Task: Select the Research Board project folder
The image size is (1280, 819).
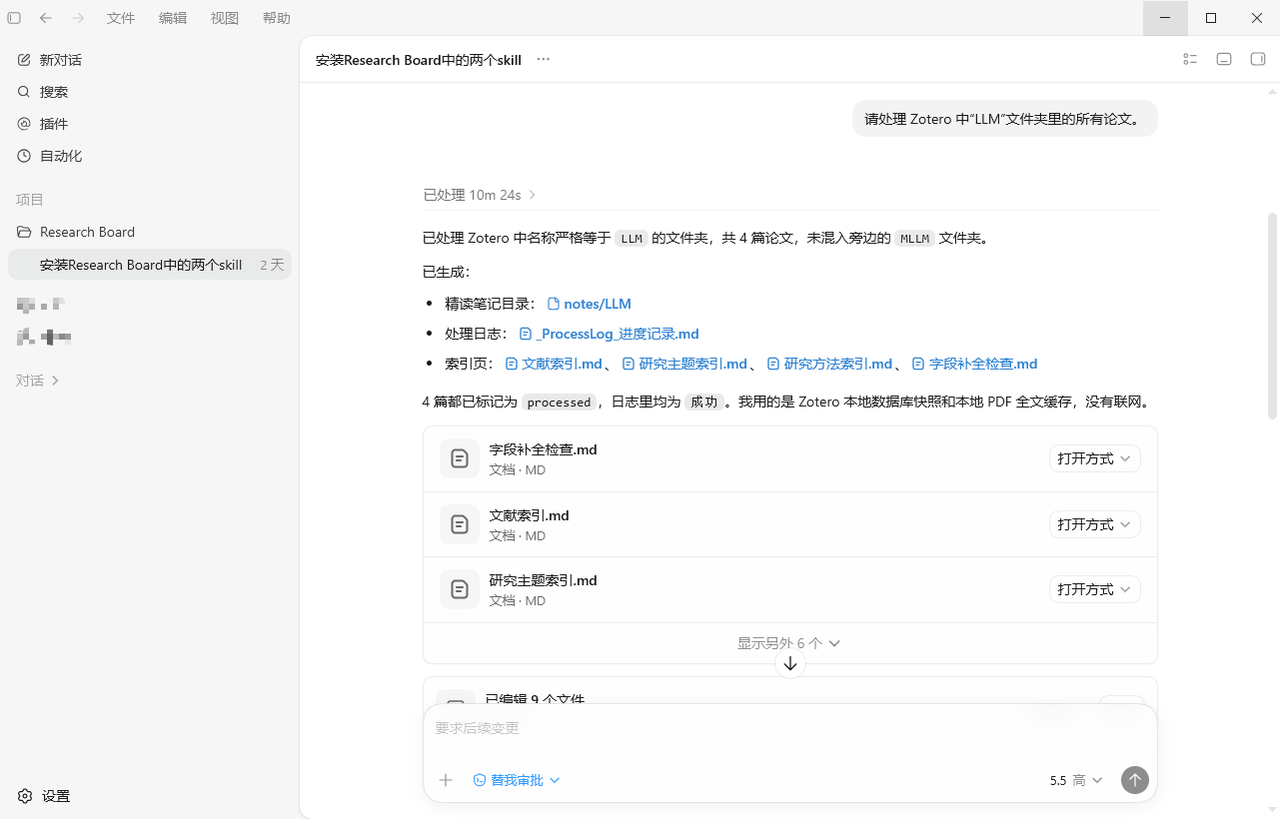Action: pos(150,232)
